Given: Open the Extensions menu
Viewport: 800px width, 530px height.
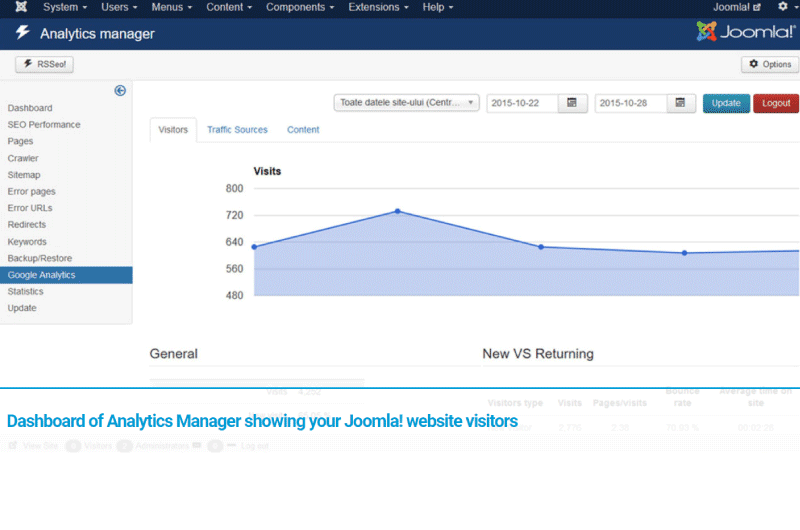Looking at the screenshot, I should [378, 7].
